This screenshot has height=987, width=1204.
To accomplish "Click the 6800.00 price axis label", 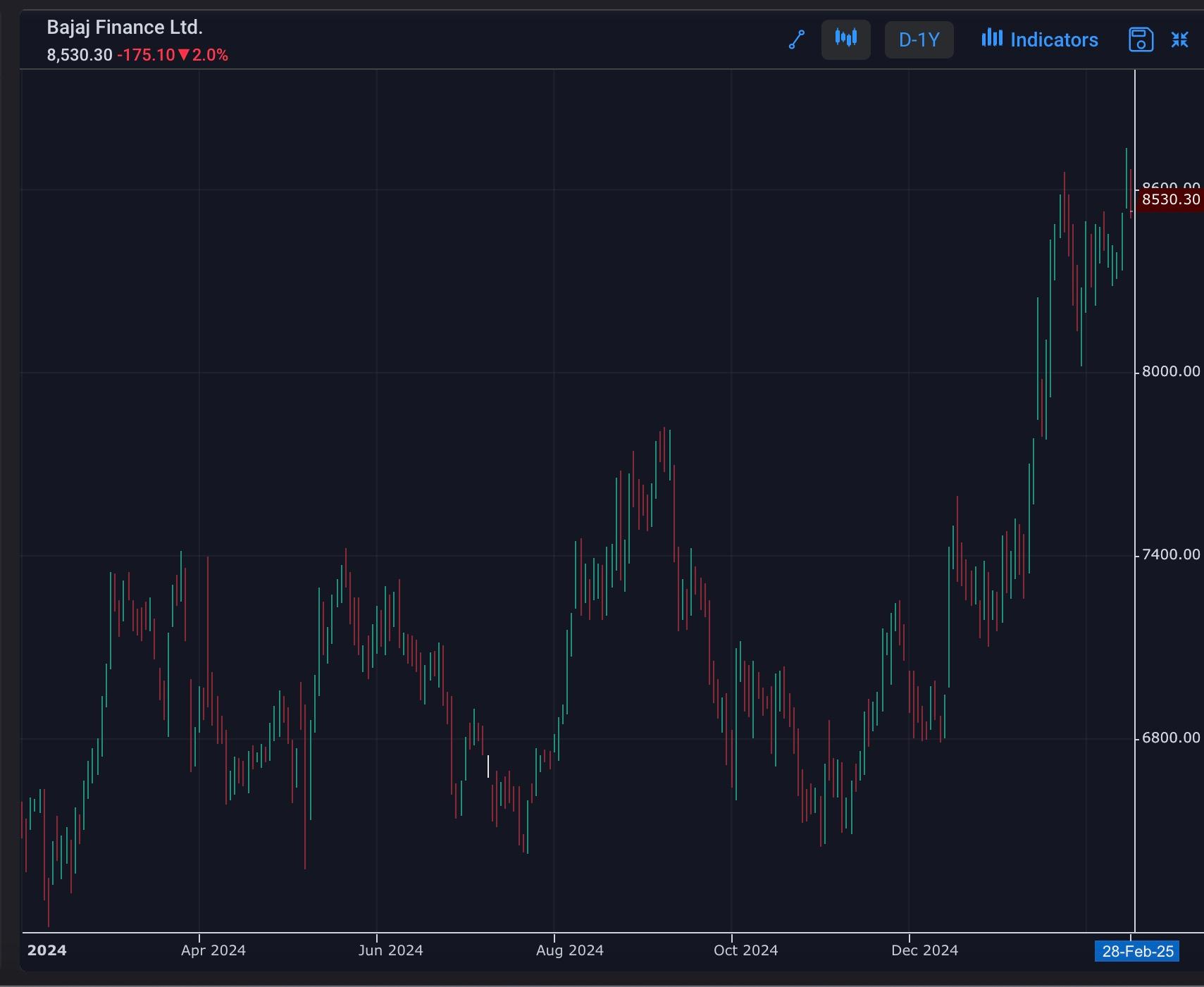I will (1171, 738).
